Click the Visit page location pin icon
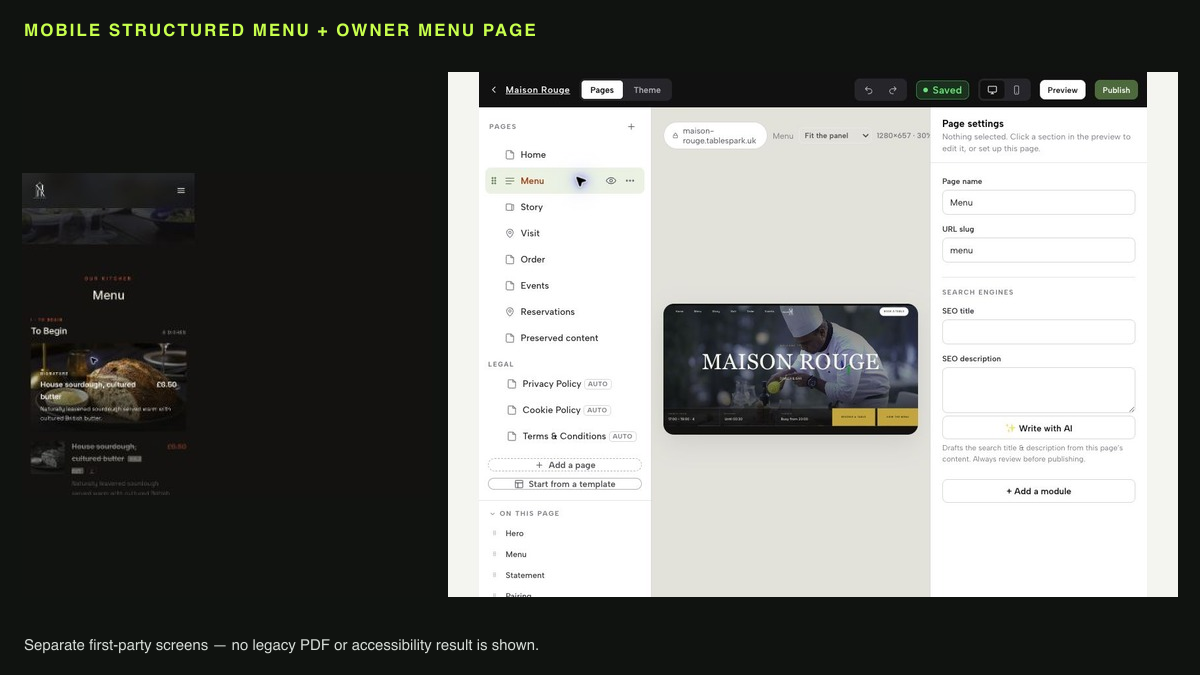 click(510, 233)
